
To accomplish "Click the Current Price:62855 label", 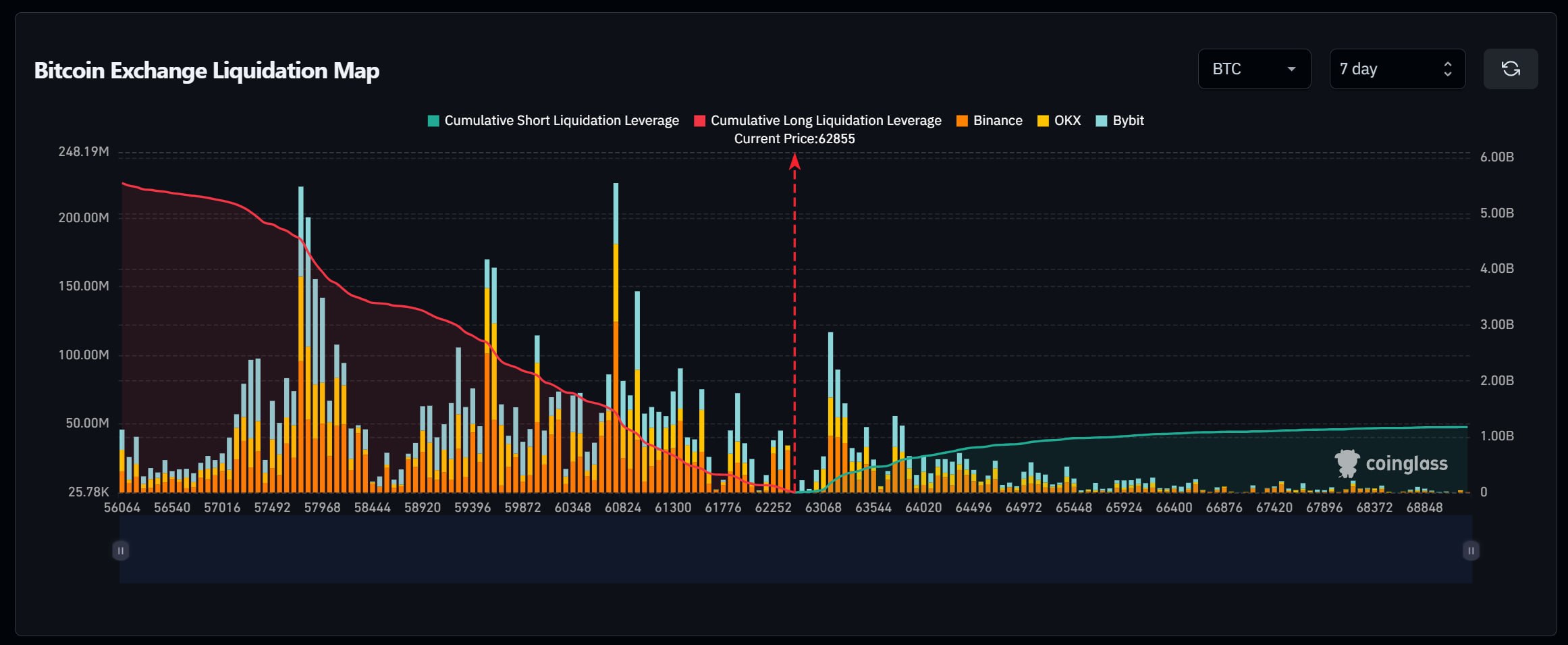I will [x=794, y=138].
